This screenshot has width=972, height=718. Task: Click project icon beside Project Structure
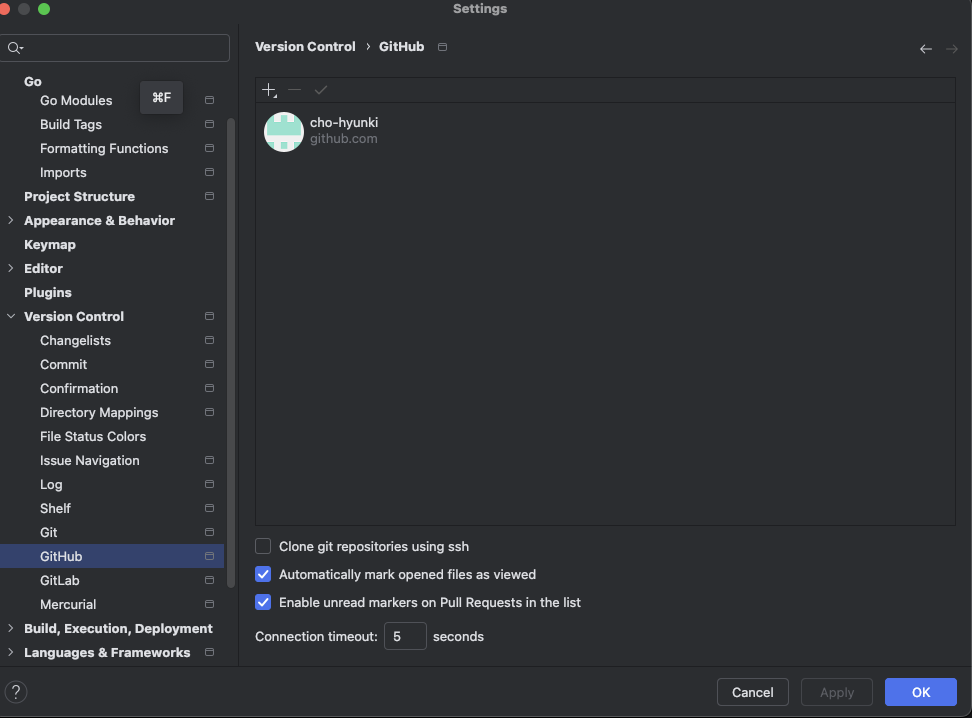pyautogui.click(x=210, y=196)
